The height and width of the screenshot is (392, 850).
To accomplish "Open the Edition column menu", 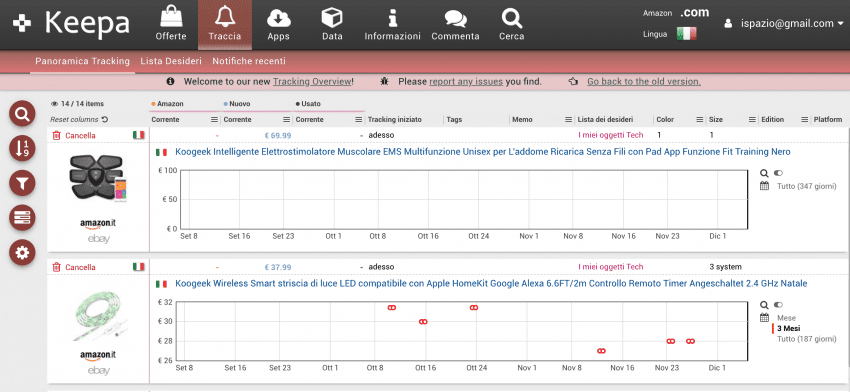I will (804, 120).
